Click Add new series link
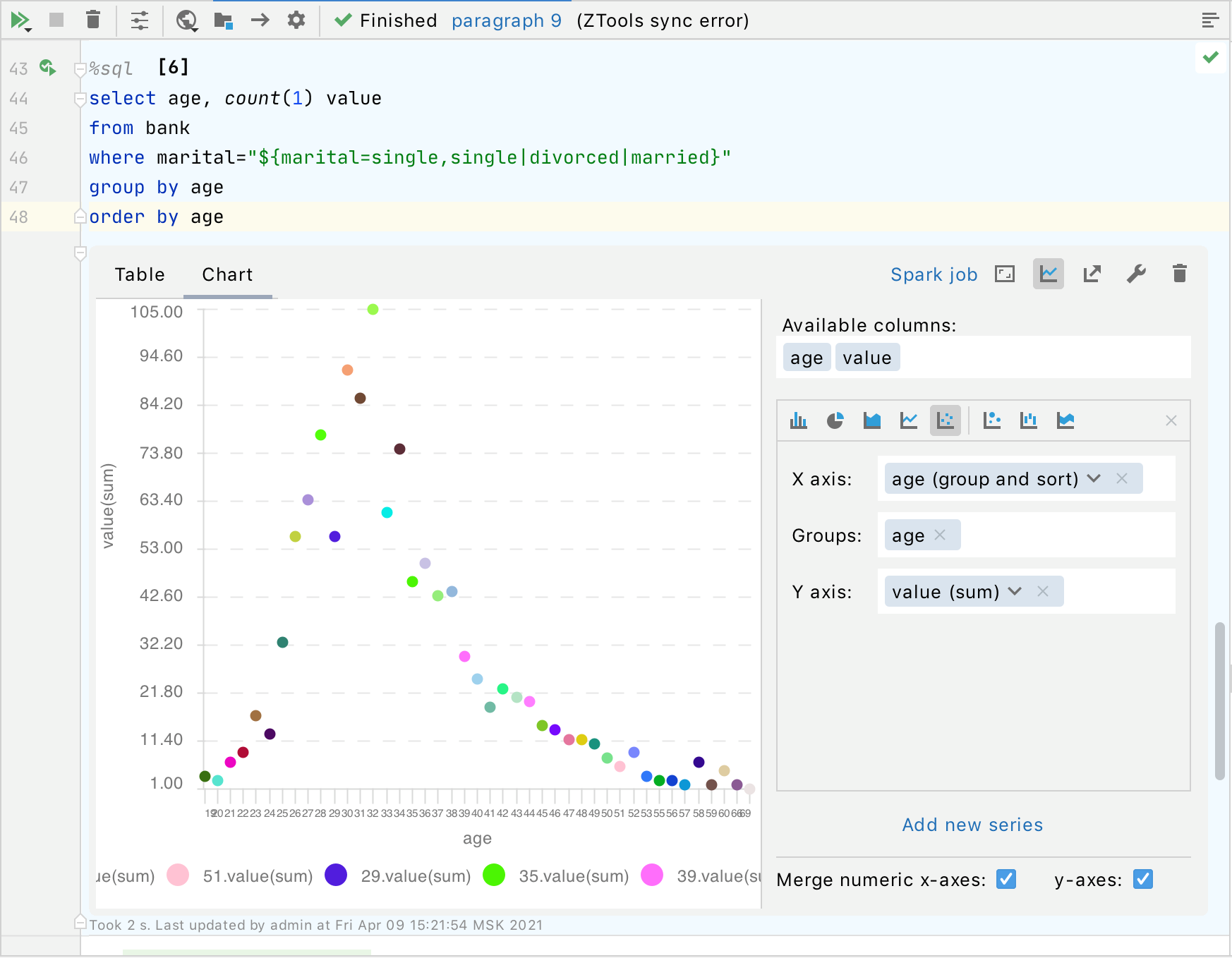 pos(972,825)
